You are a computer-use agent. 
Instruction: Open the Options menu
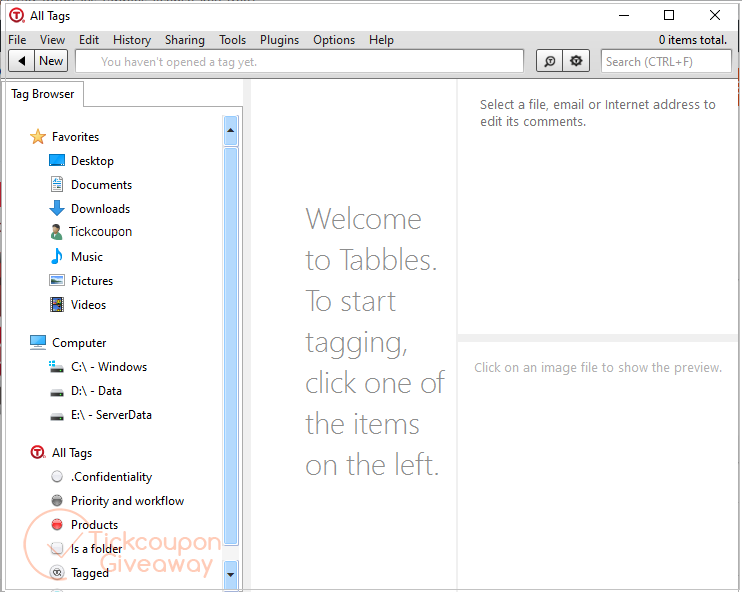334,40
